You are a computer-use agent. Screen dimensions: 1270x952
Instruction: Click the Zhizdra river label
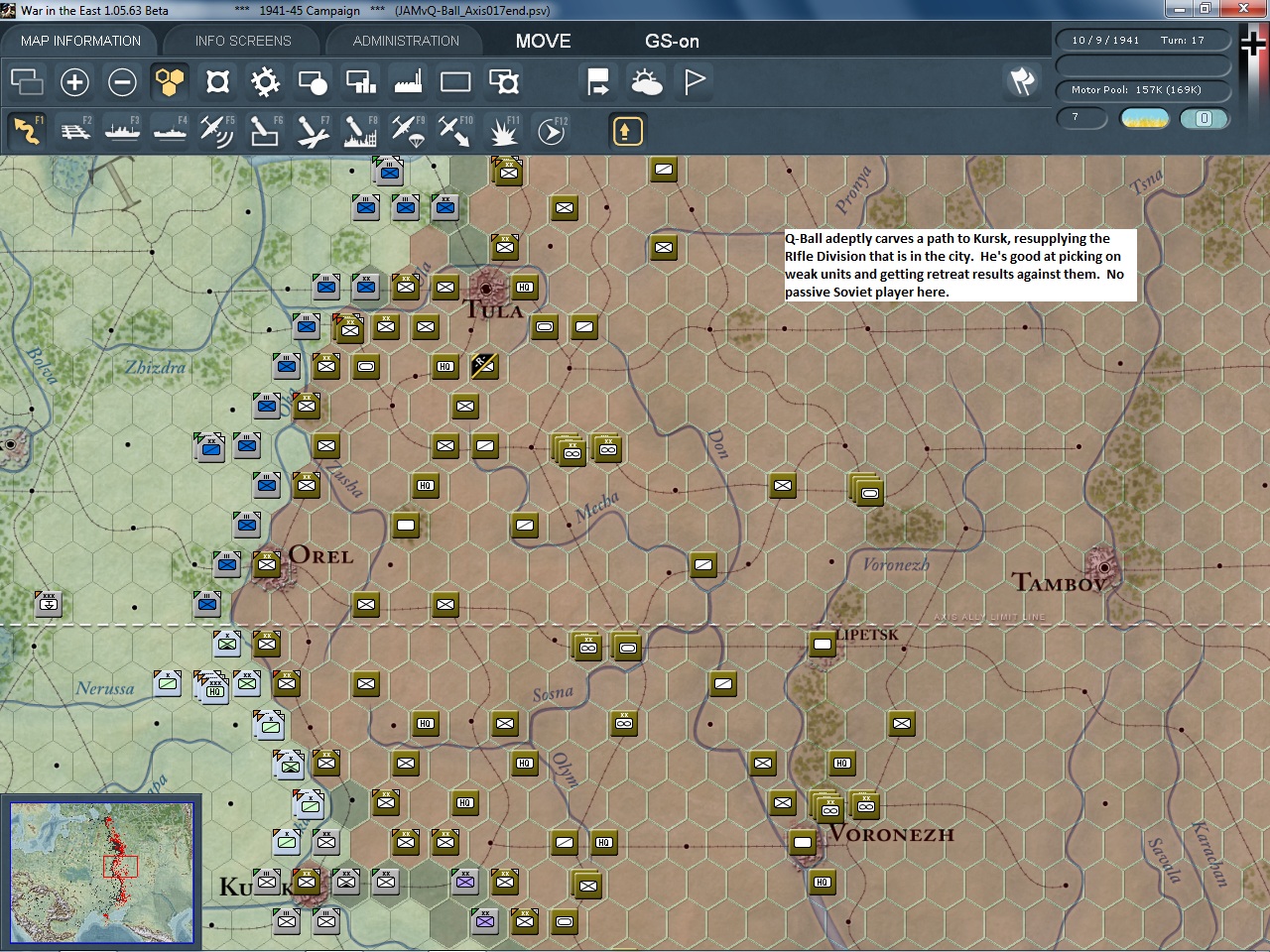[156, 368]
